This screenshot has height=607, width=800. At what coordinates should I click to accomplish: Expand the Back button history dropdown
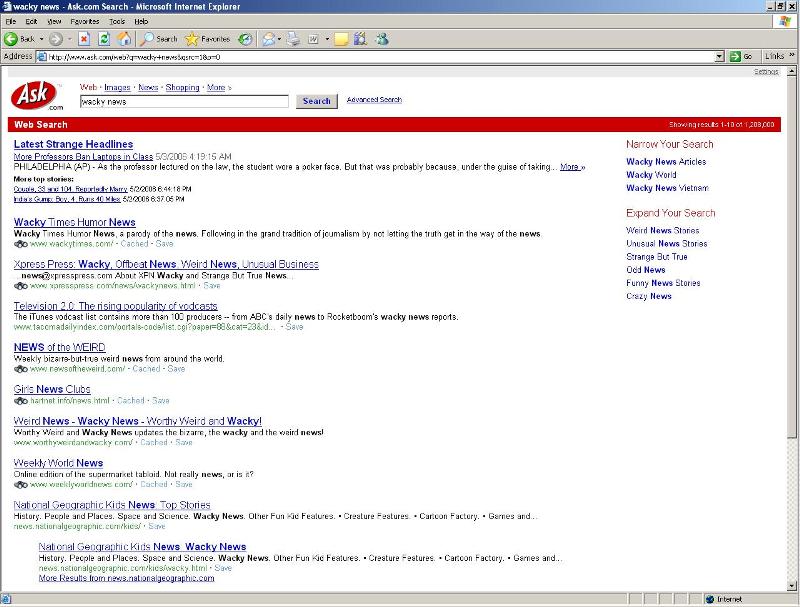tap(40, 39)
